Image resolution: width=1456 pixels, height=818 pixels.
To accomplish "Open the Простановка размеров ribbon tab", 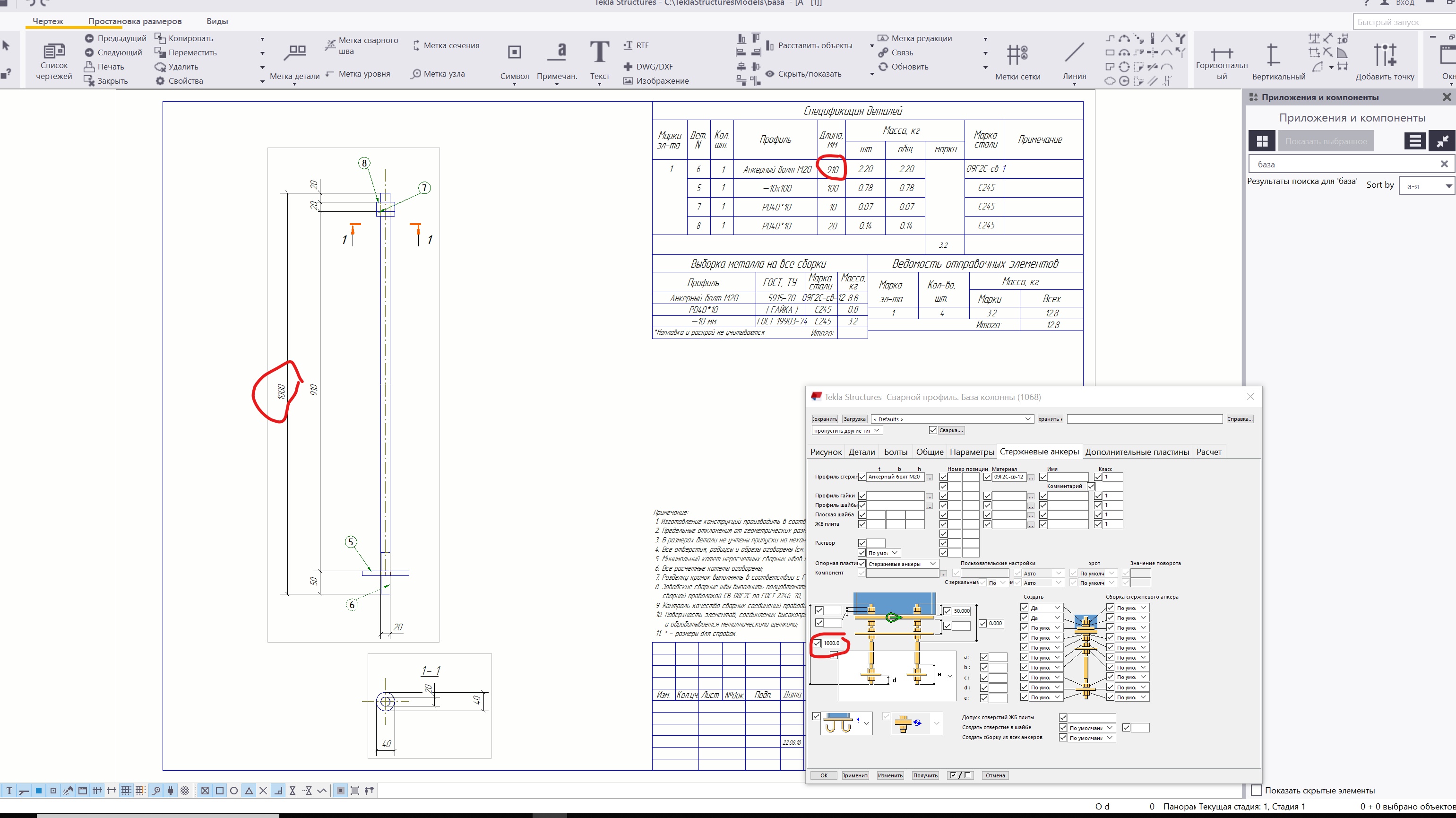I will 135,21.
